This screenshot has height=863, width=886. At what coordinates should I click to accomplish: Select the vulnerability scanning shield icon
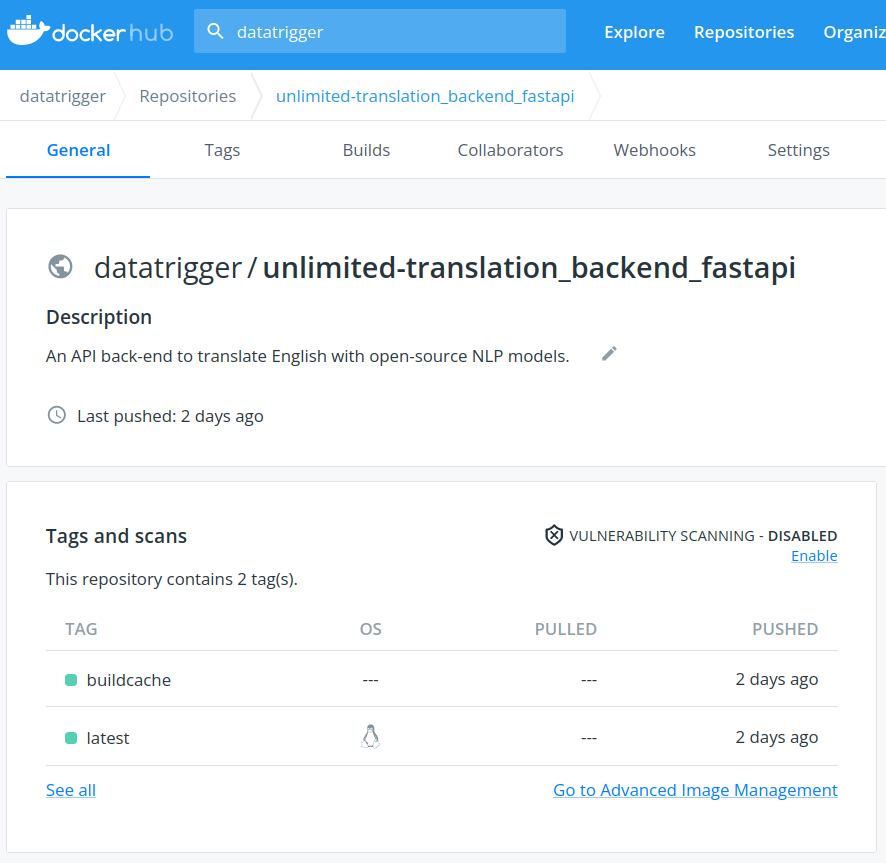(554, 535)
